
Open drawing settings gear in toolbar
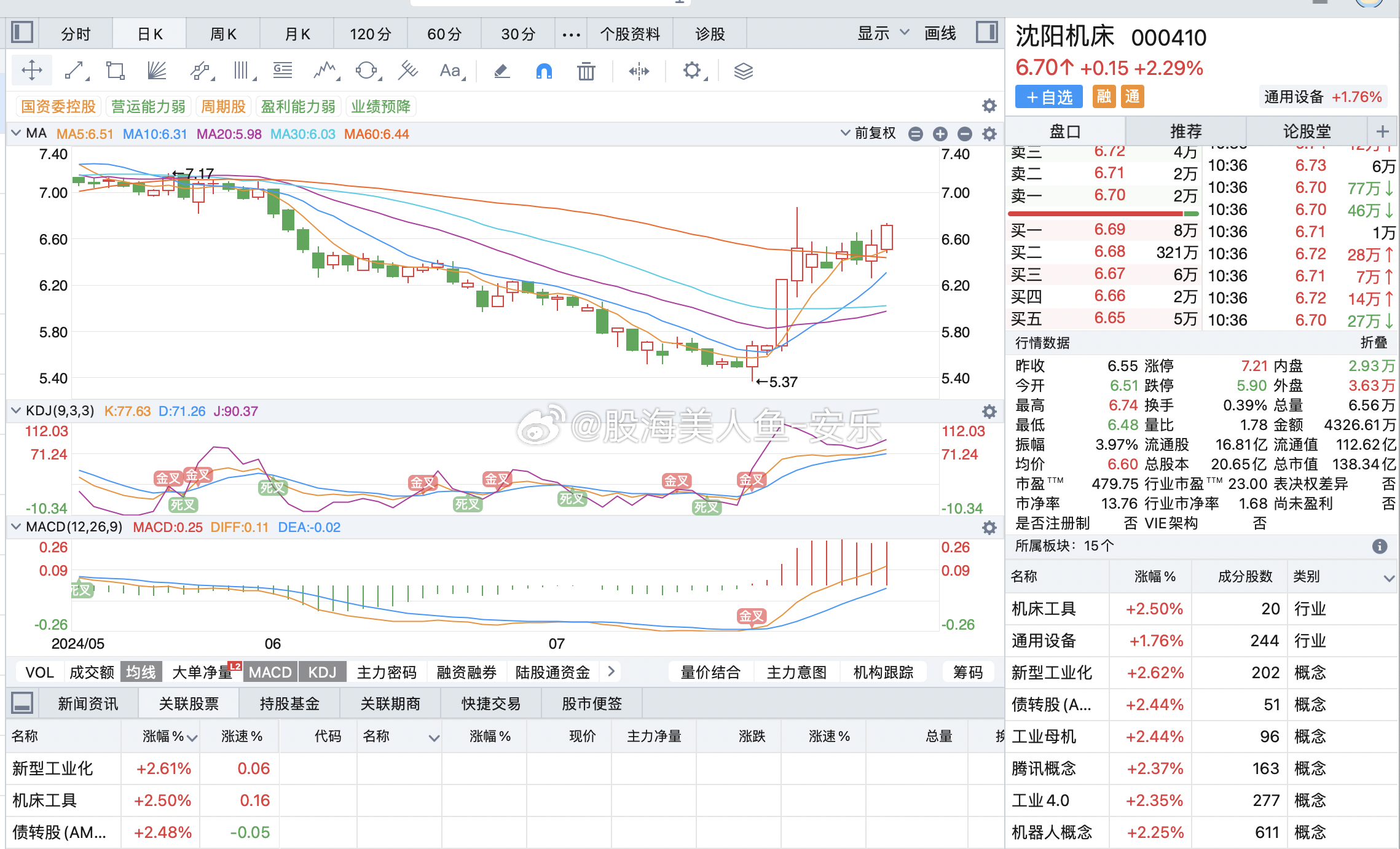693,71
